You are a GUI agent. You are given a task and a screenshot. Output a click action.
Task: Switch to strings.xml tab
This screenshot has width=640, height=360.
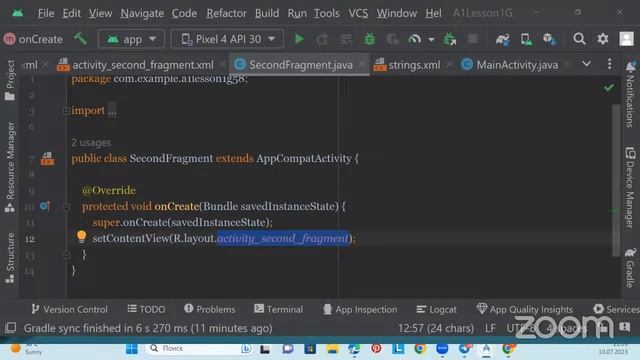413,64
